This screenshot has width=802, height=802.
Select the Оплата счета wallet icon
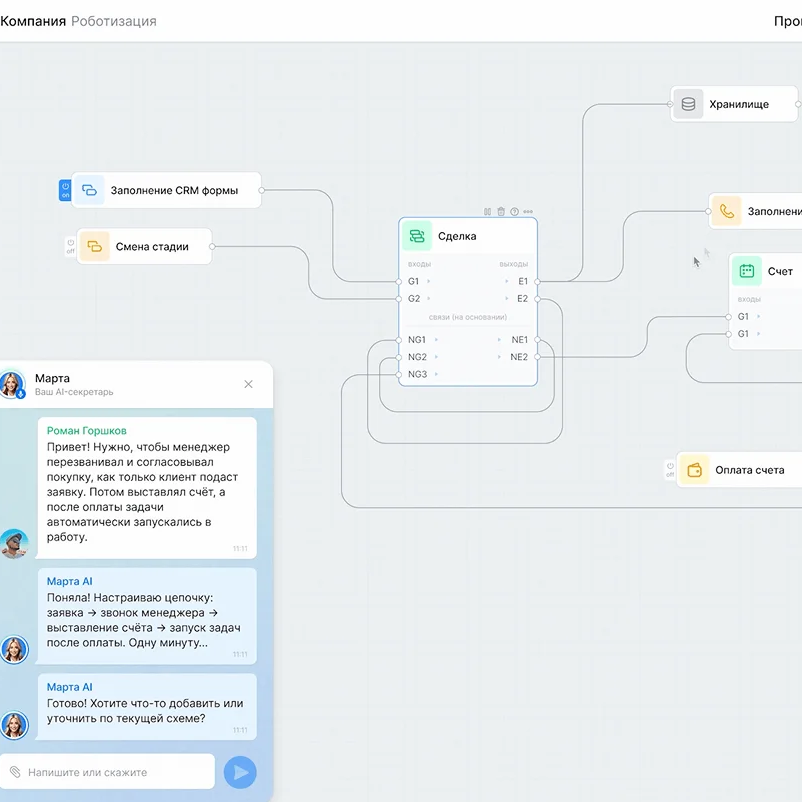[x=694, y=470]
